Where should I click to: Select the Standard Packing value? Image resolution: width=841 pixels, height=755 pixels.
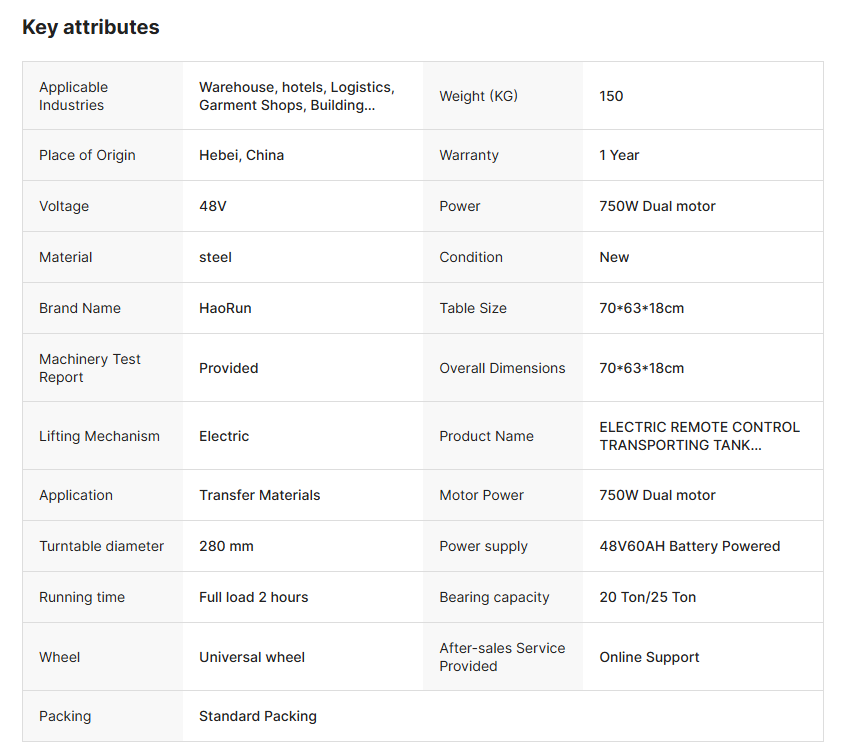click(x=257, y=716)
